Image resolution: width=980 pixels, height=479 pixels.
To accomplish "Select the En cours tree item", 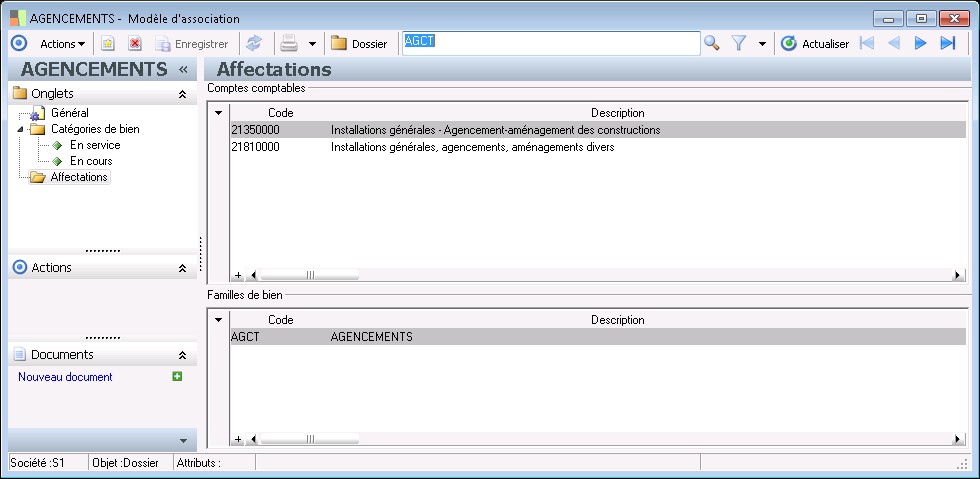I will (91, 161).
